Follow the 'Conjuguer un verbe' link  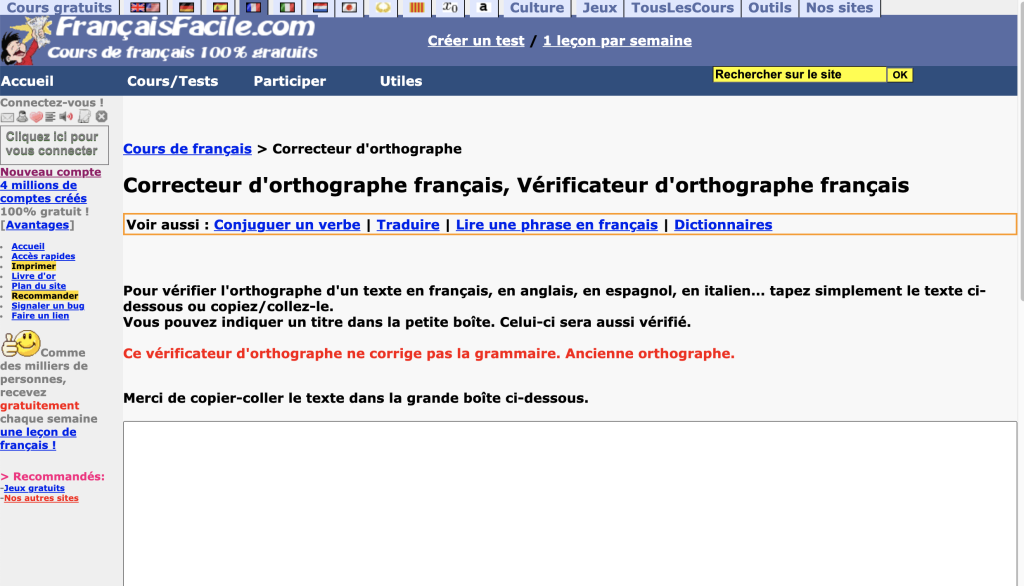point(287,225)
